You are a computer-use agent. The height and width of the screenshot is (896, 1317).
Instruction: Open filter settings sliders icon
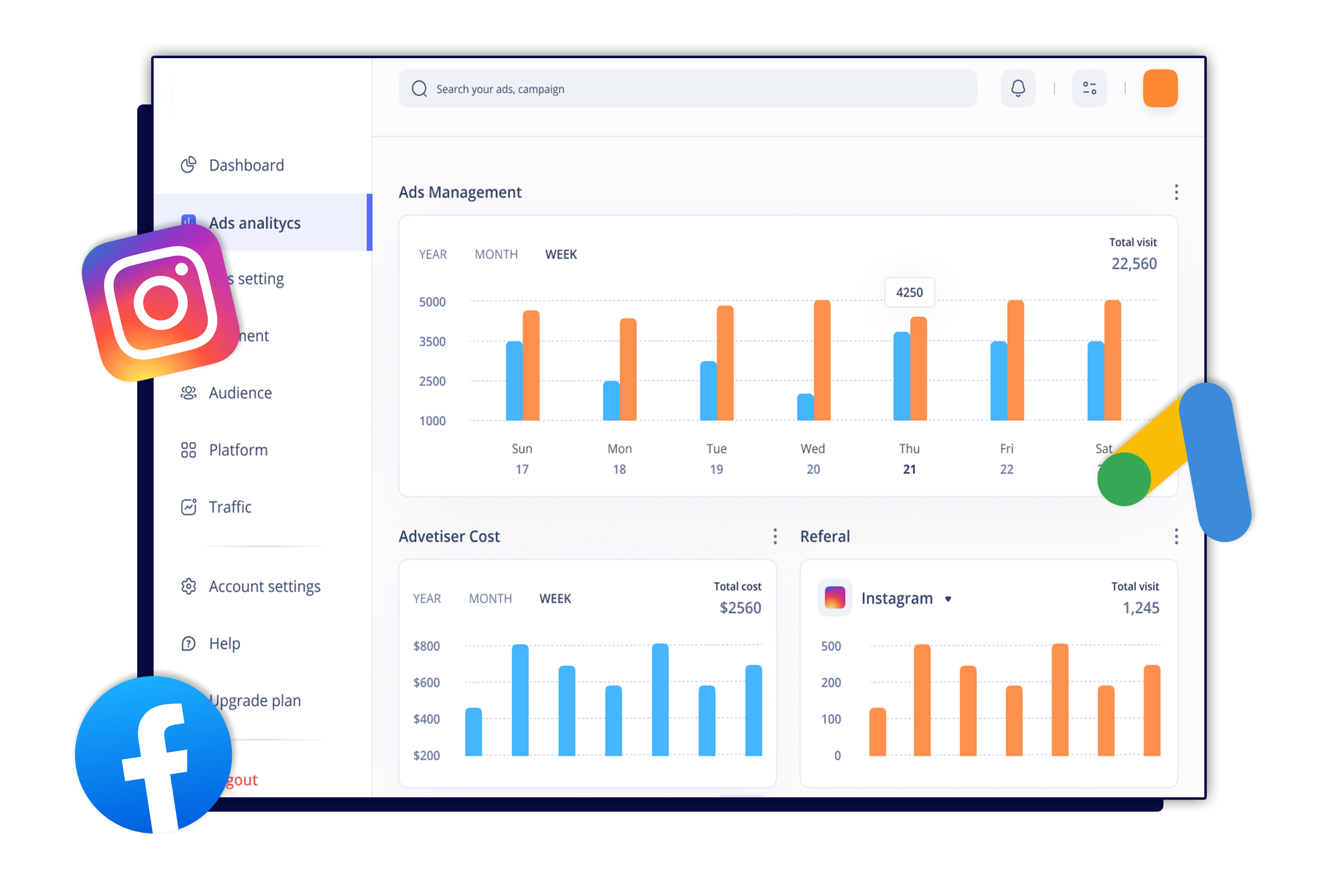click(1089, 88)
